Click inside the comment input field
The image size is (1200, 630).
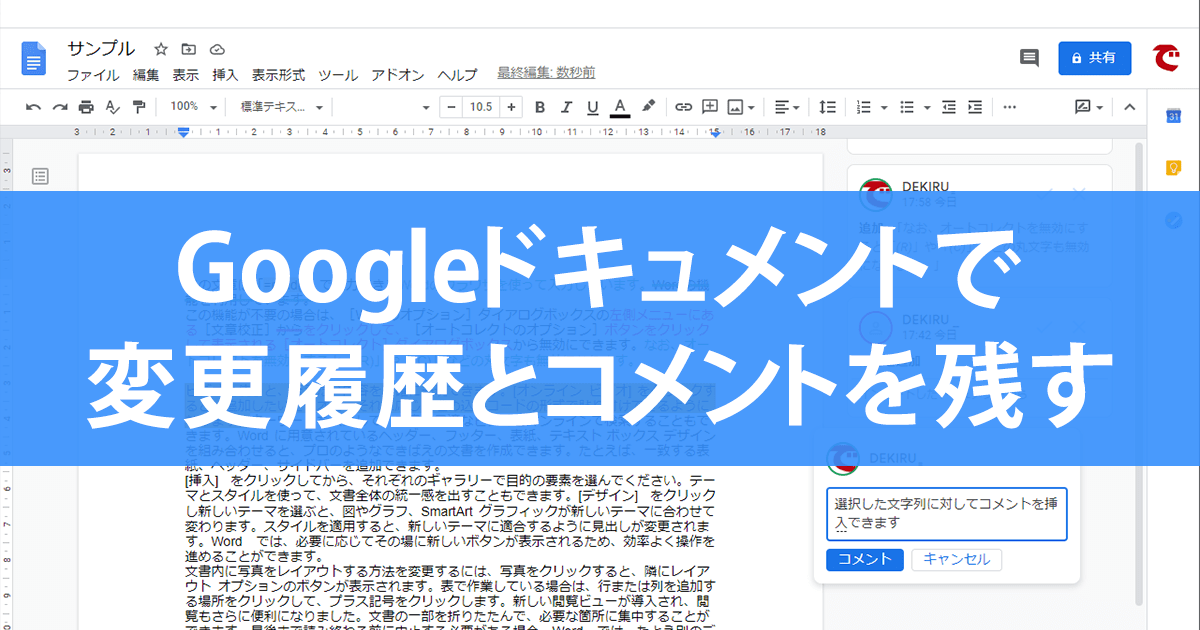(946, 513)
